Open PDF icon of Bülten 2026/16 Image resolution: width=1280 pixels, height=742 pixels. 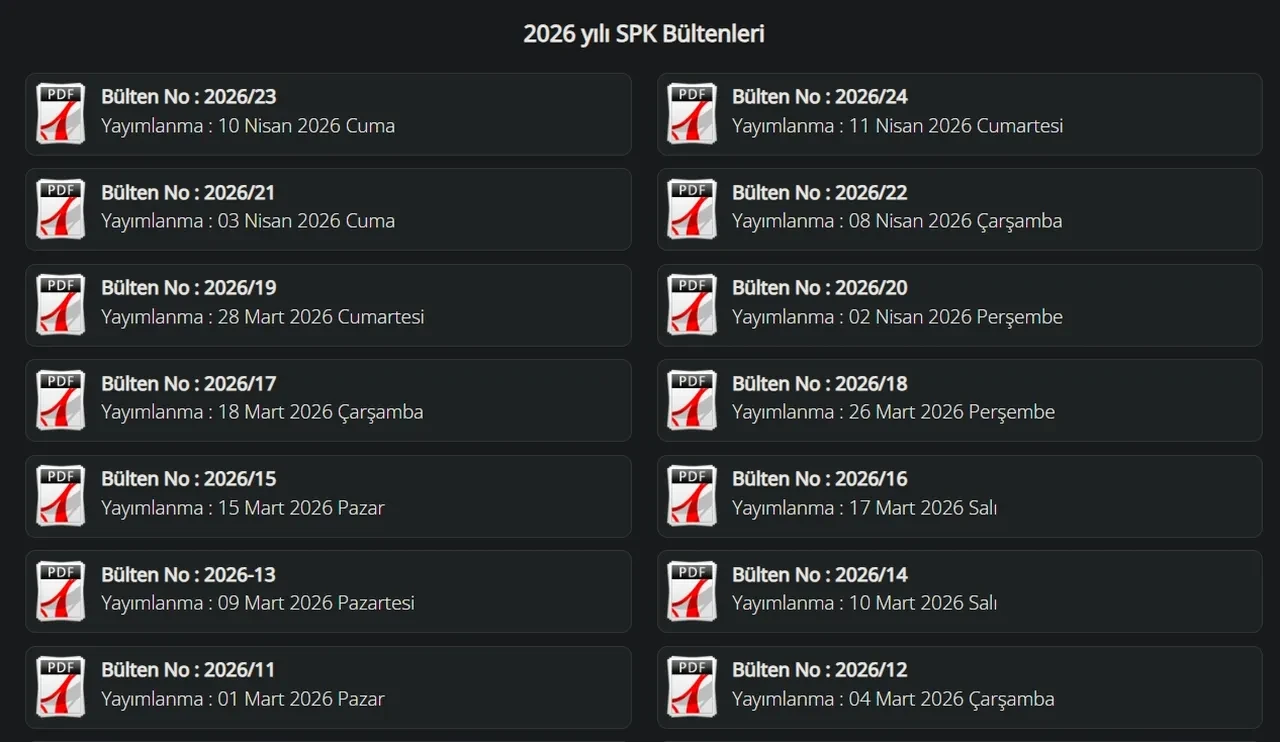tap(692, 495)
